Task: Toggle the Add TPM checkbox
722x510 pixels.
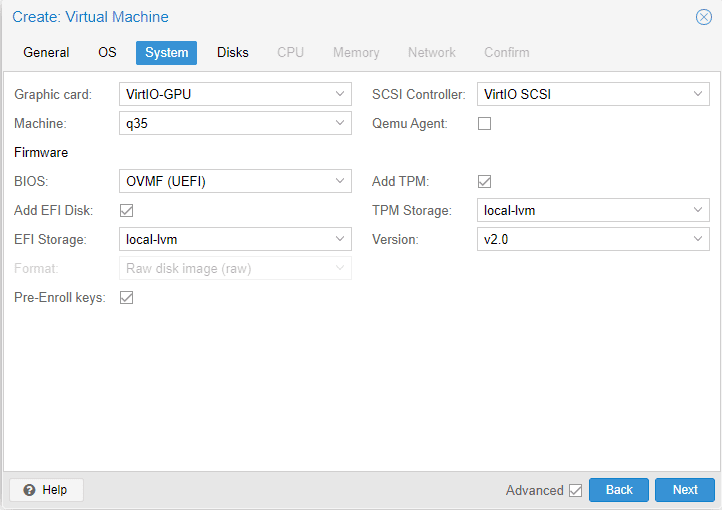Action: tap(484, 181)
